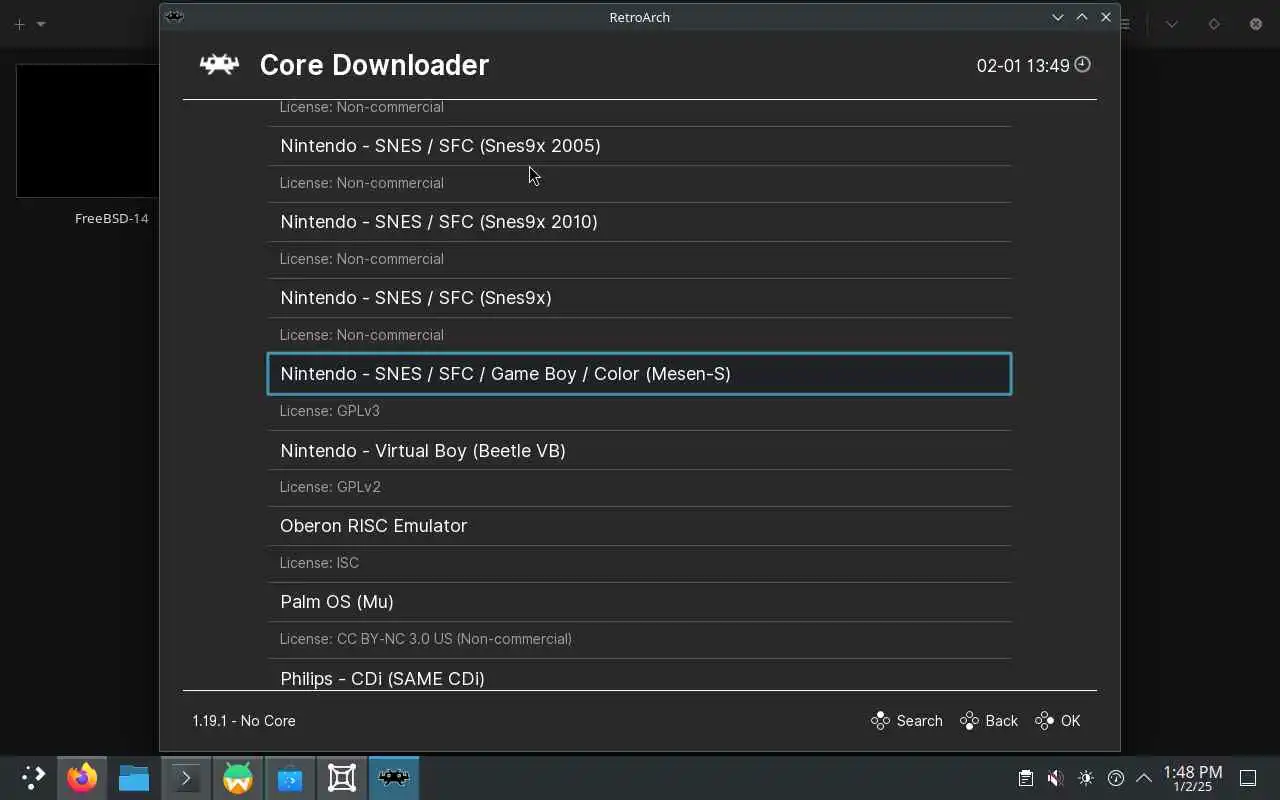
Task: Expand the hidden system tray icons arrow
Action: click(1145, 778)
